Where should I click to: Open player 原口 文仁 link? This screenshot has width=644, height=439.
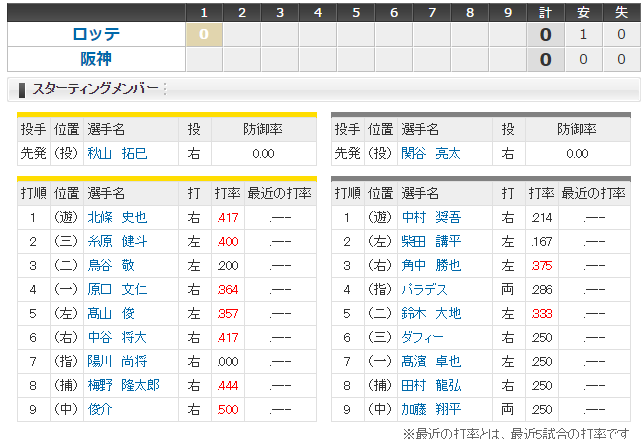117,290
